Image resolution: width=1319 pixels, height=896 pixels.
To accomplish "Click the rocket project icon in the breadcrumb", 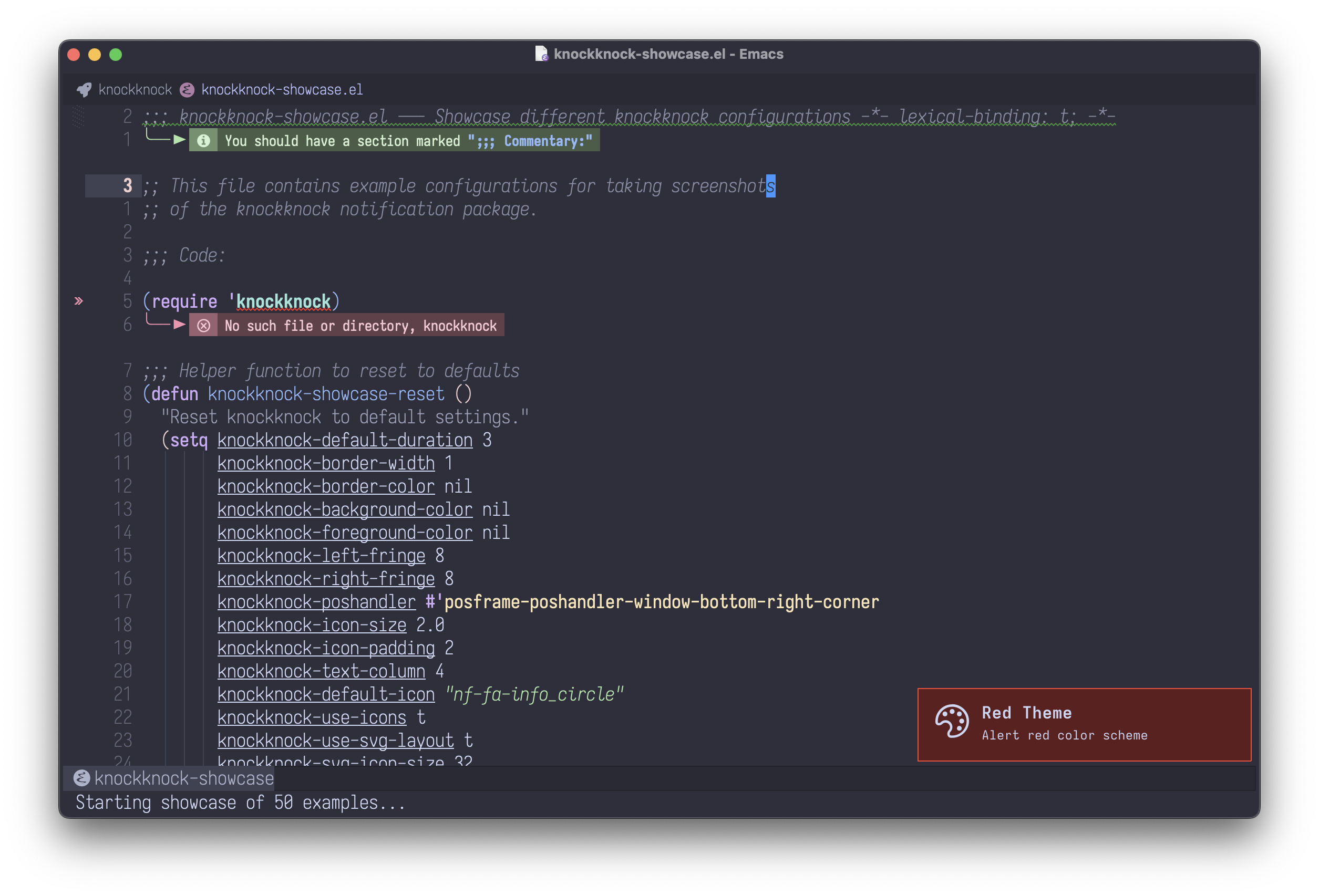I will (84, 90).
